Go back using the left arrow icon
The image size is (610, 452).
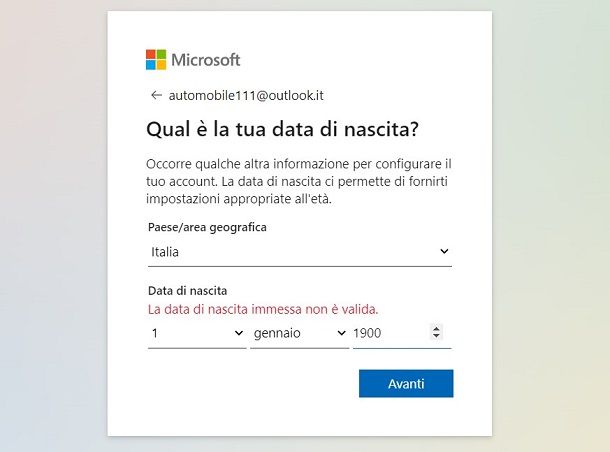[x=156, y=95]
